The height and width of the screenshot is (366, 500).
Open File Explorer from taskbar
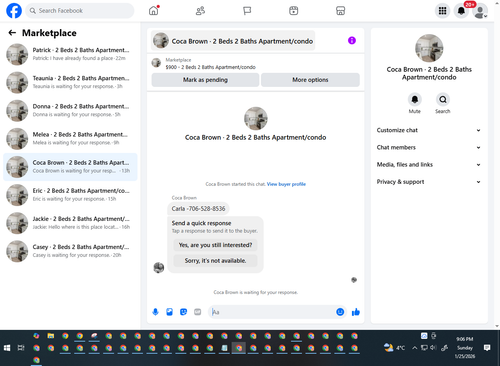point(51,336)
